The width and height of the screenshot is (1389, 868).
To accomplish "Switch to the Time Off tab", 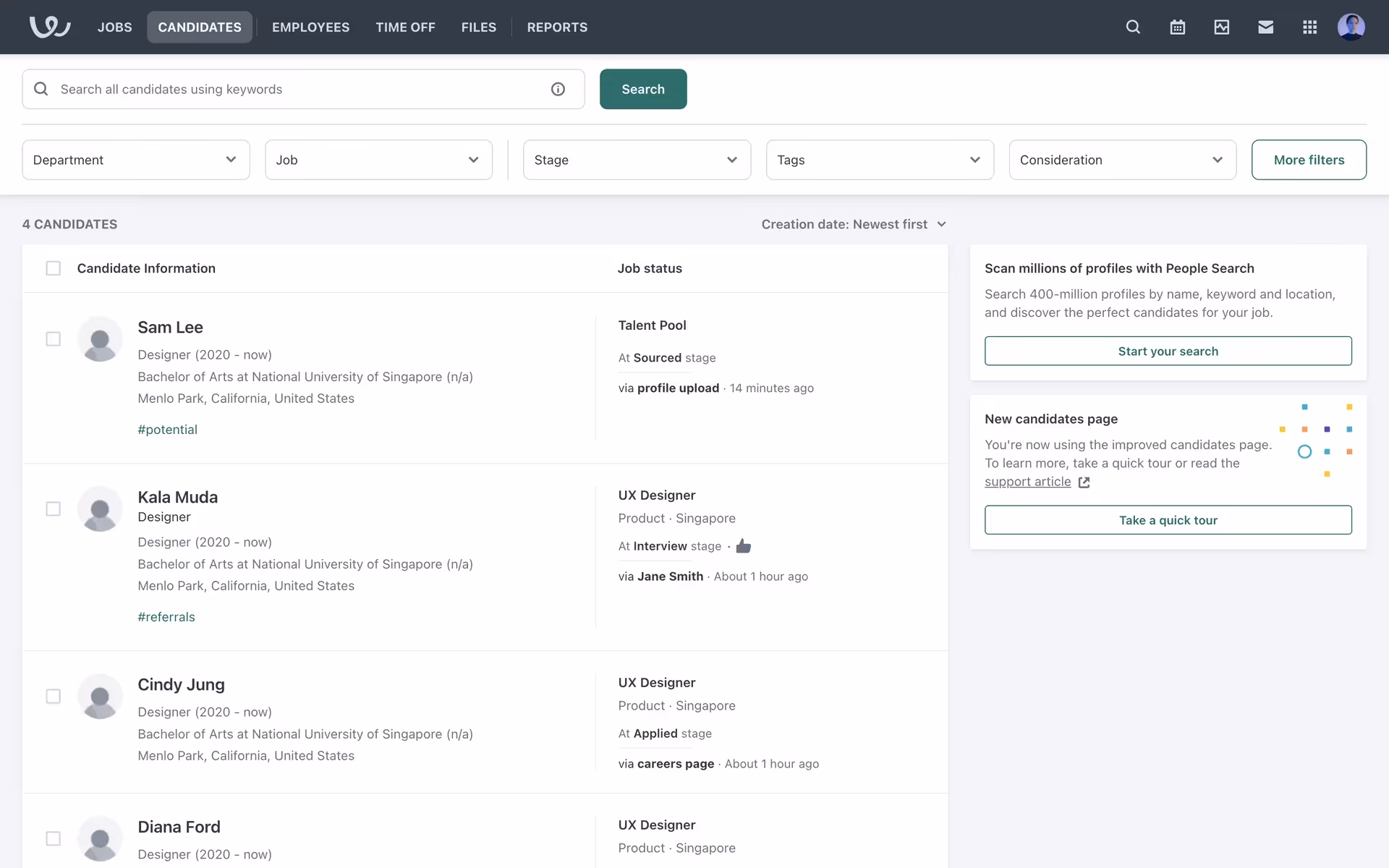I will click(x=405, y=27).
